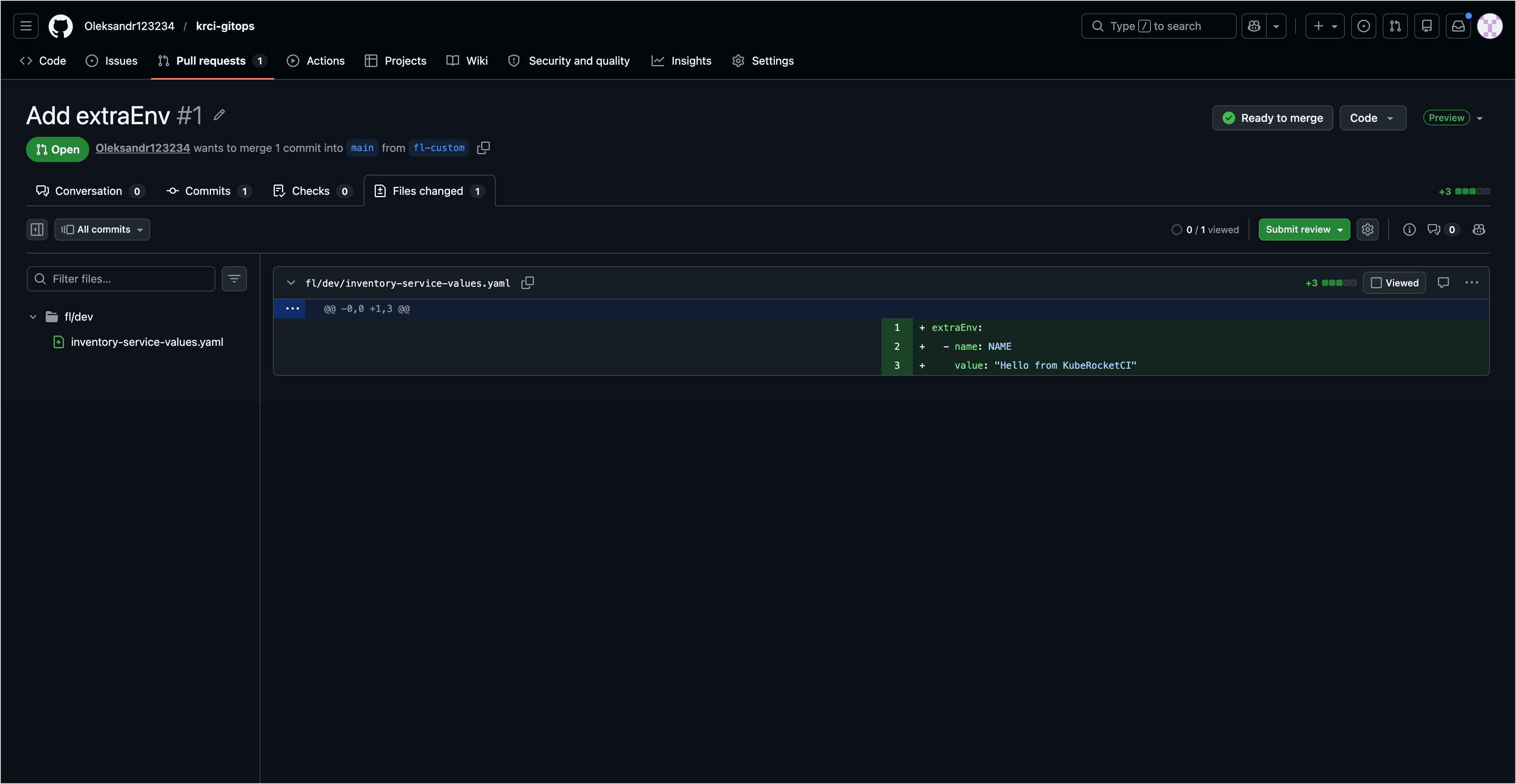1516x784 pixels.
Task: Open Copilot chat icon in header
Action: tap(1254, 26)
